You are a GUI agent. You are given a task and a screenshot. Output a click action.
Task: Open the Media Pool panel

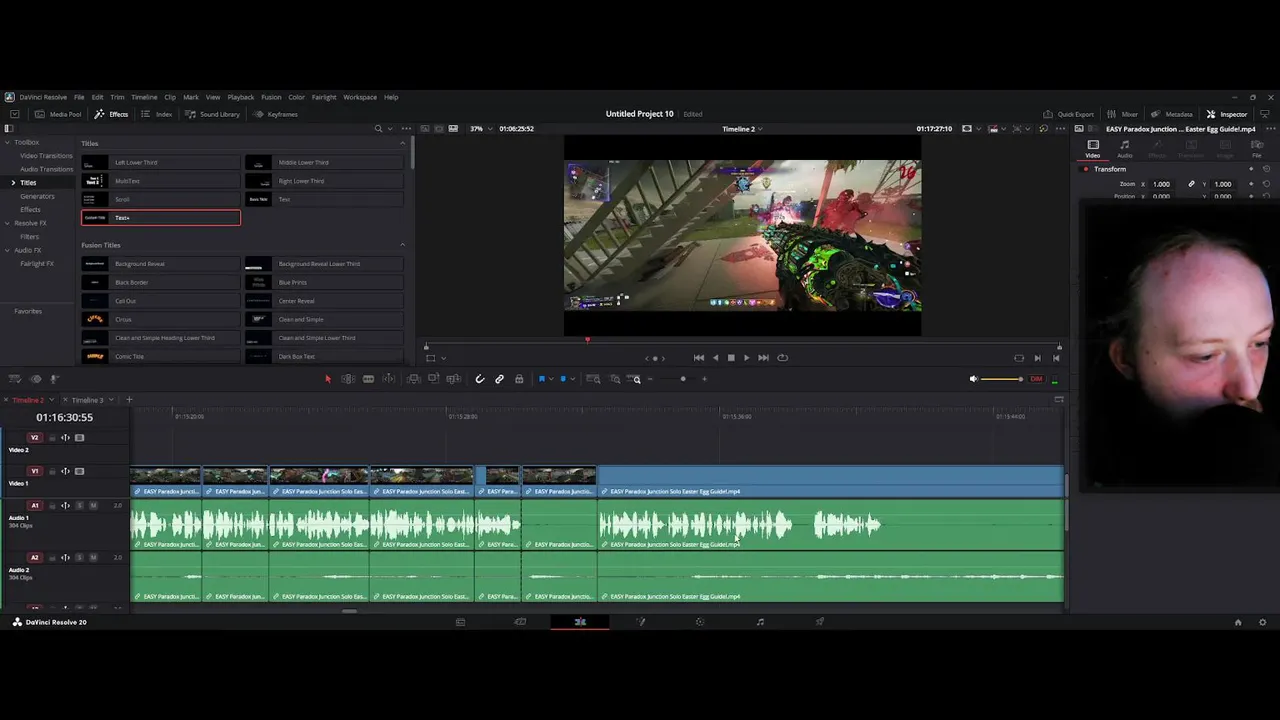click(x=58, y=114)
